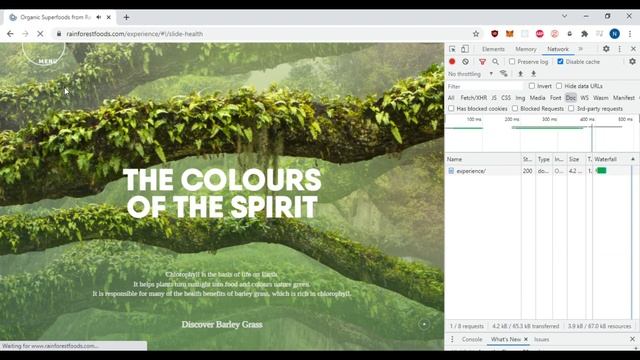
Task: Open the What's New drawer tab
Action: [x=505, y=339]
